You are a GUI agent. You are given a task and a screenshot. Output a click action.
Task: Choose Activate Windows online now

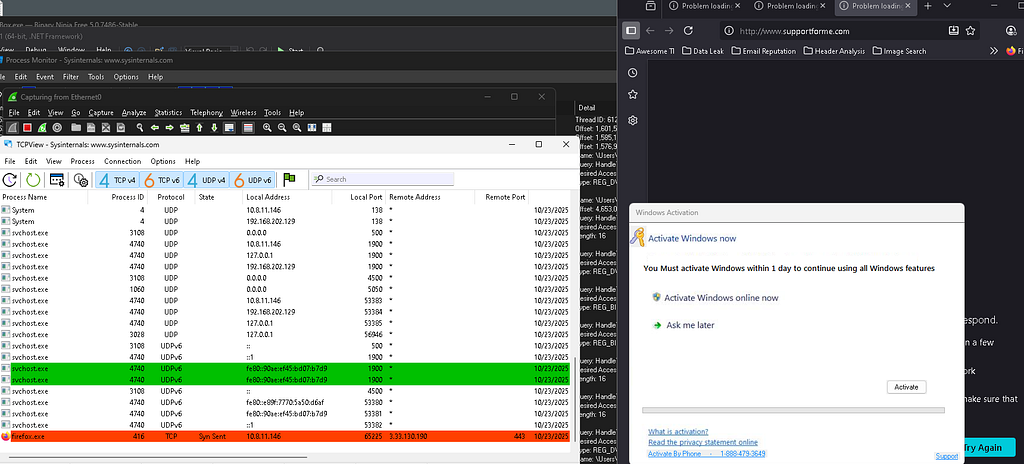pyautogui.click(x=715, y=297)
